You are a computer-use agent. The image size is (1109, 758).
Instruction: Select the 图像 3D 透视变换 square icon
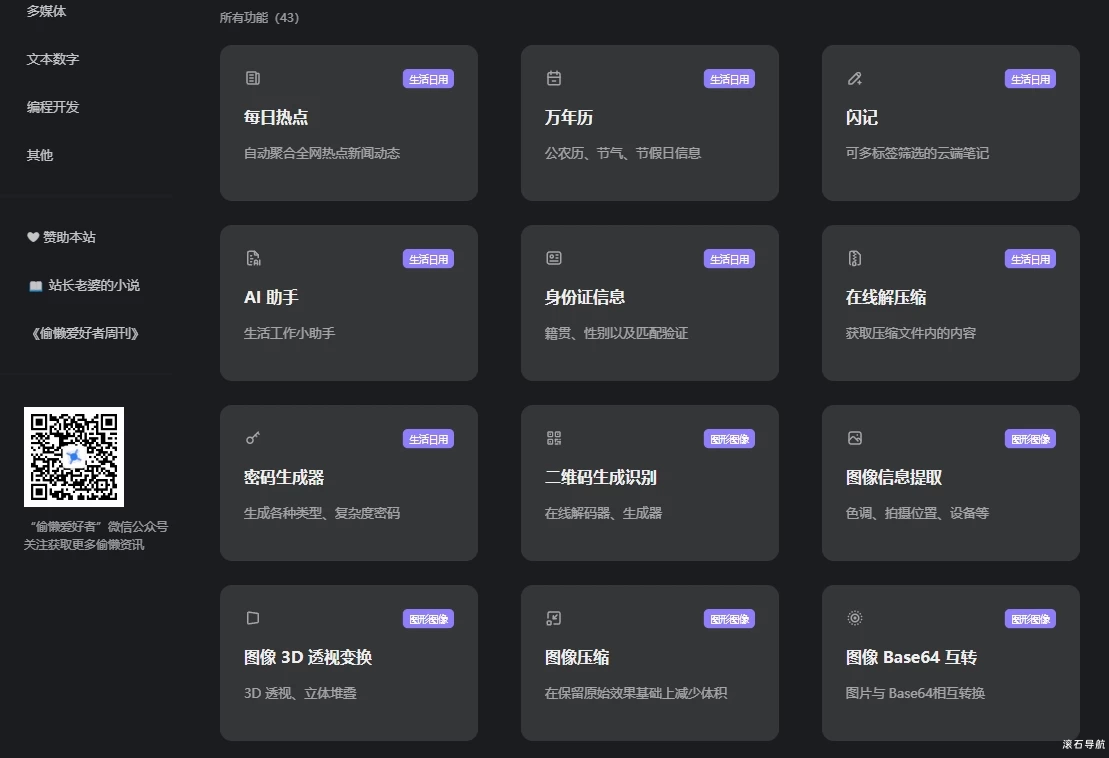click(x=252, y=618)
